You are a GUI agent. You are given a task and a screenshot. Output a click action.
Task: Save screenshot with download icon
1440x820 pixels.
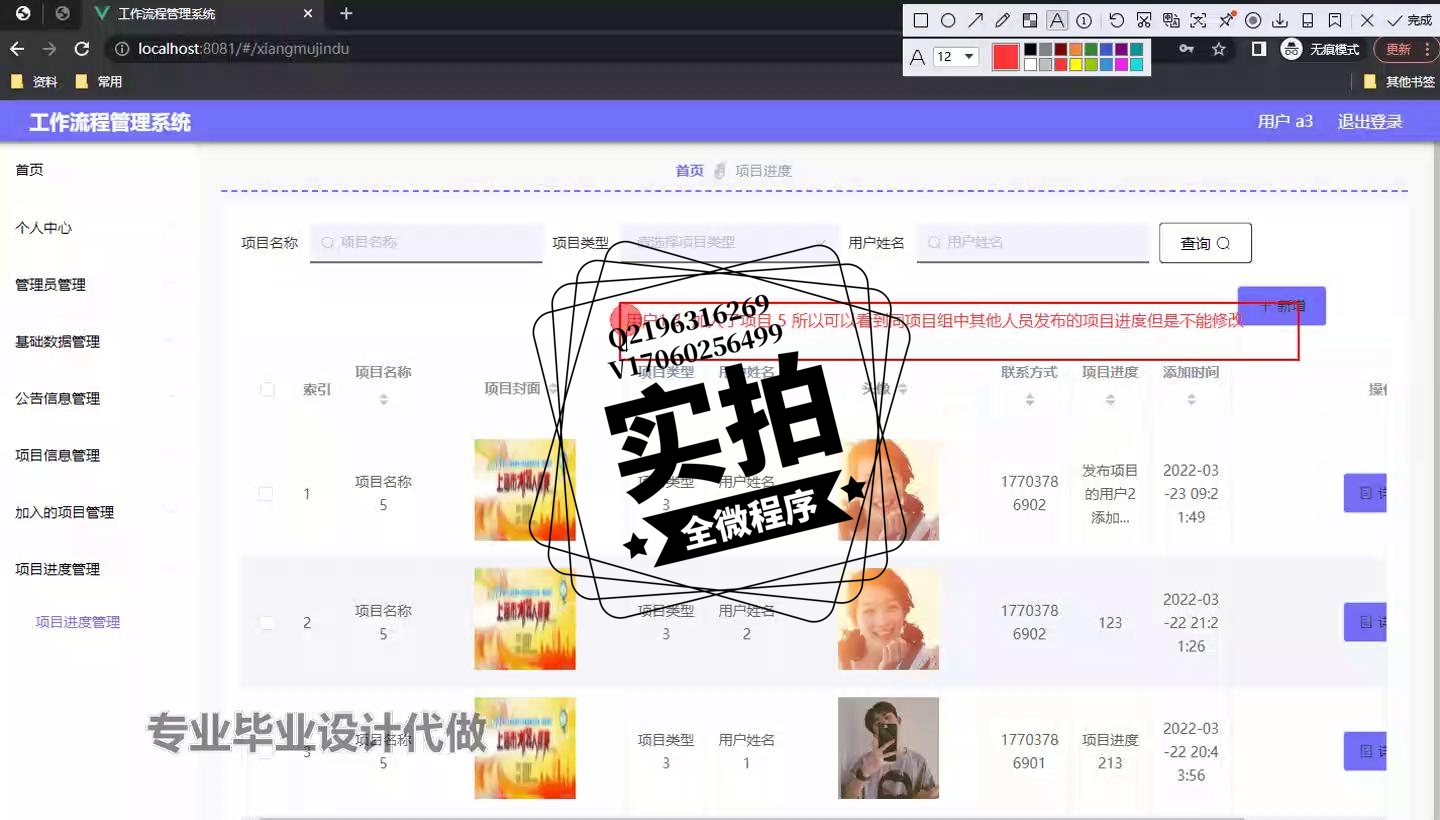(1280, 20)
